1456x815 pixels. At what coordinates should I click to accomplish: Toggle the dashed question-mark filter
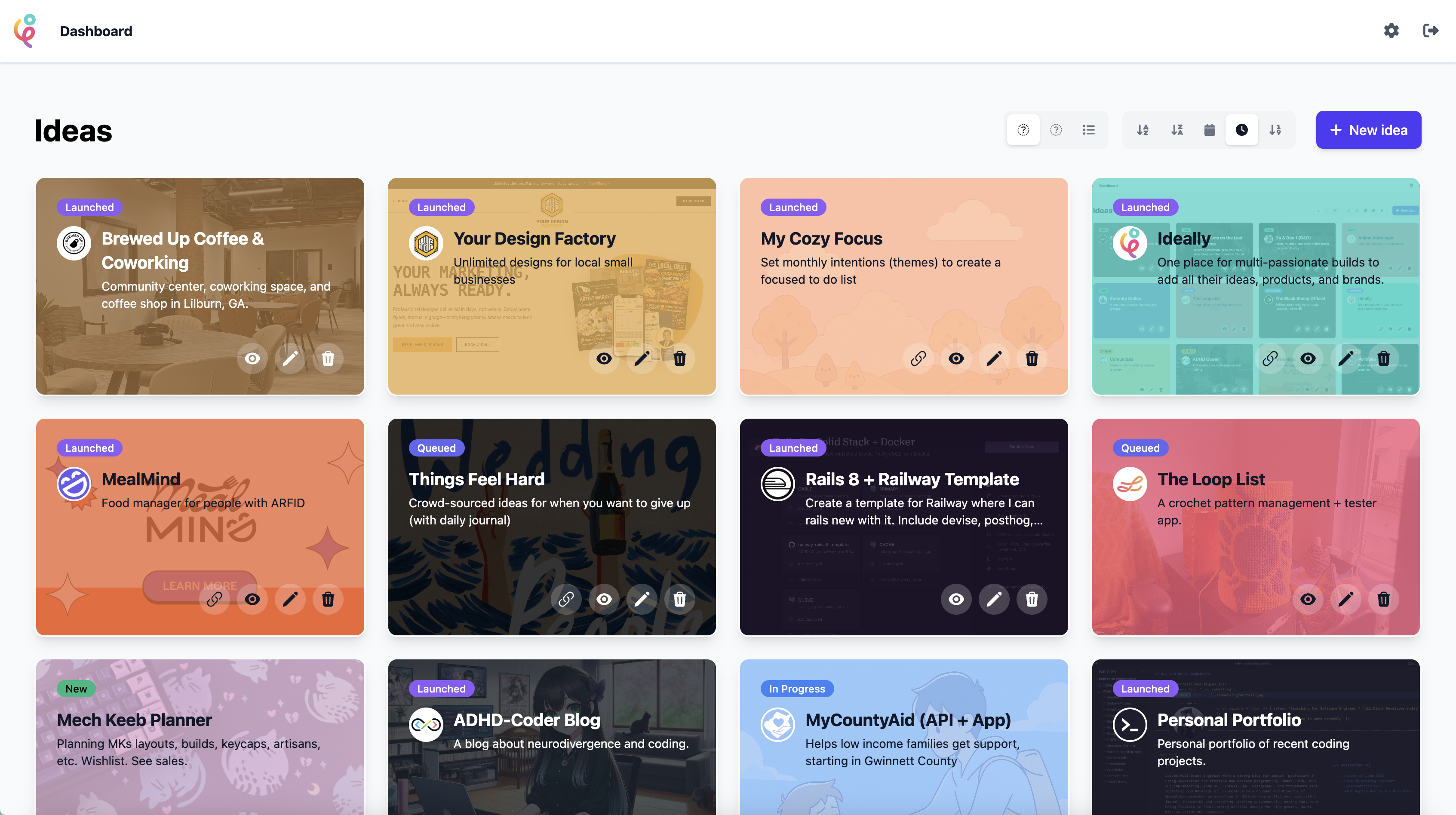(x=1023, y=129)
